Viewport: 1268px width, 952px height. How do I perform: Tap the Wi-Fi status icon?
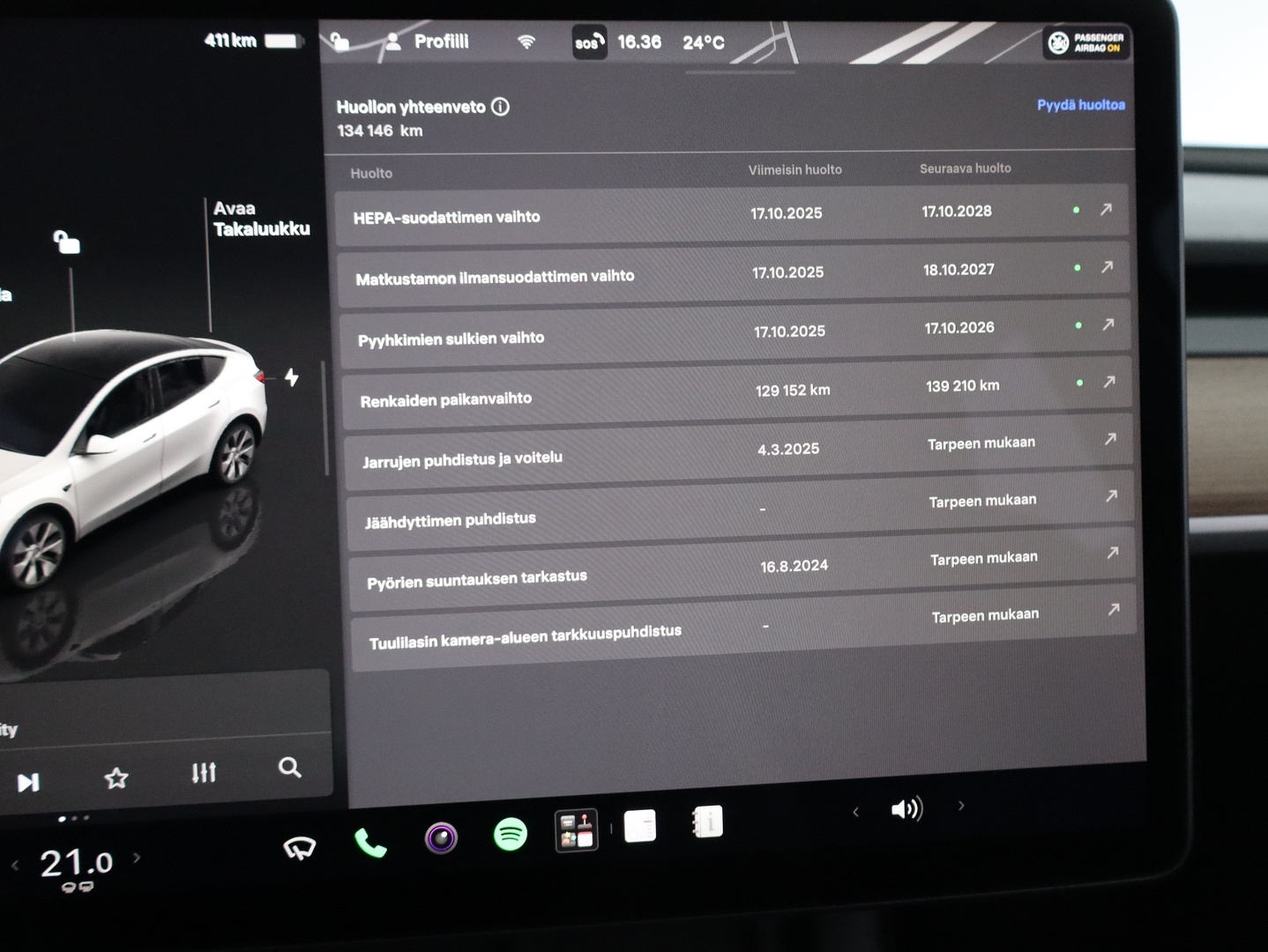[526, 41]
